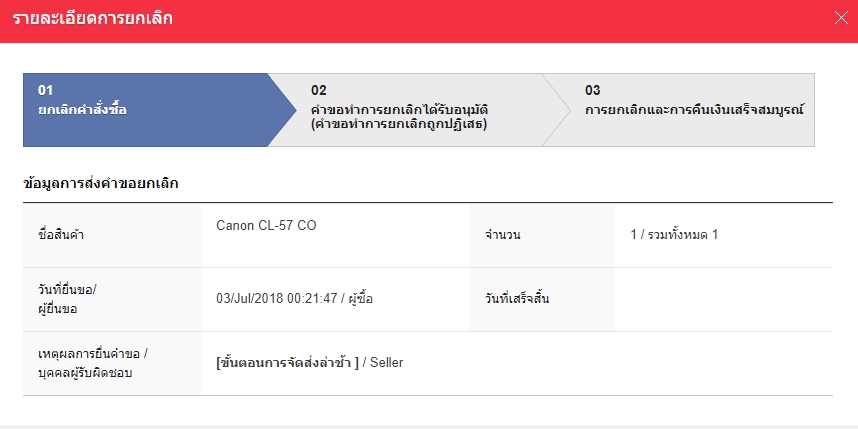Close the cancellation details dialog
Viewport: 858px width, 429px height.
(x=842, y=17)
